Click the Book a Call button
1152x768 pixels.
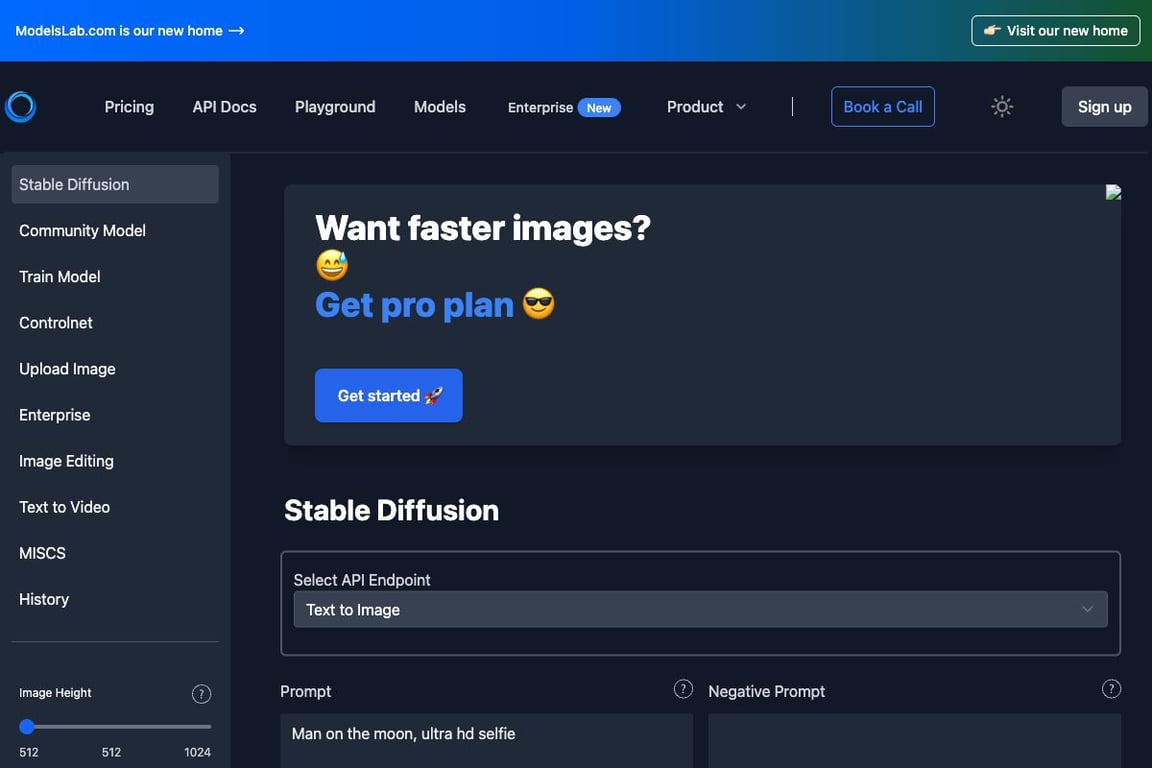tap(882, 107)
